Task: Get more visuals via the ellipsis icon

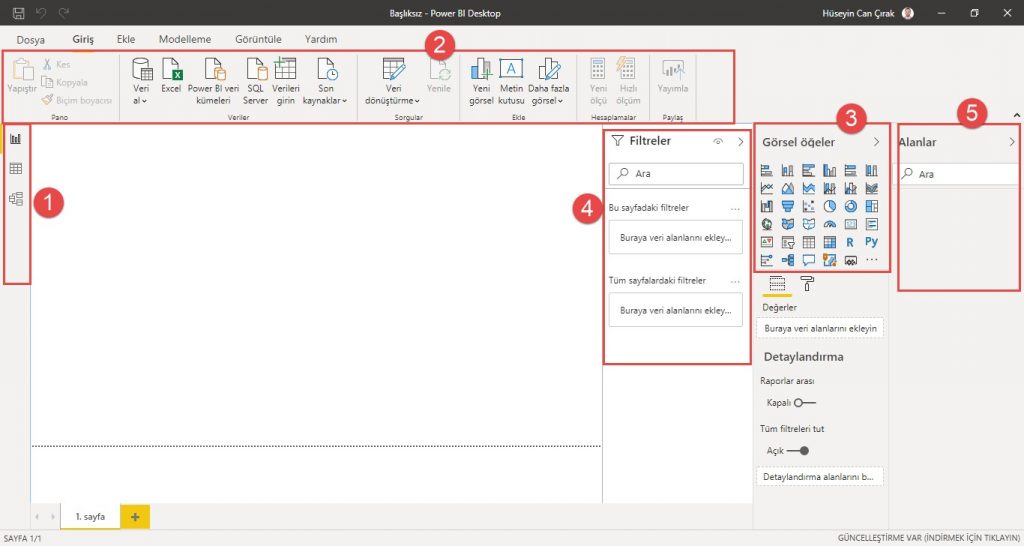Action: tap(871, 260)
